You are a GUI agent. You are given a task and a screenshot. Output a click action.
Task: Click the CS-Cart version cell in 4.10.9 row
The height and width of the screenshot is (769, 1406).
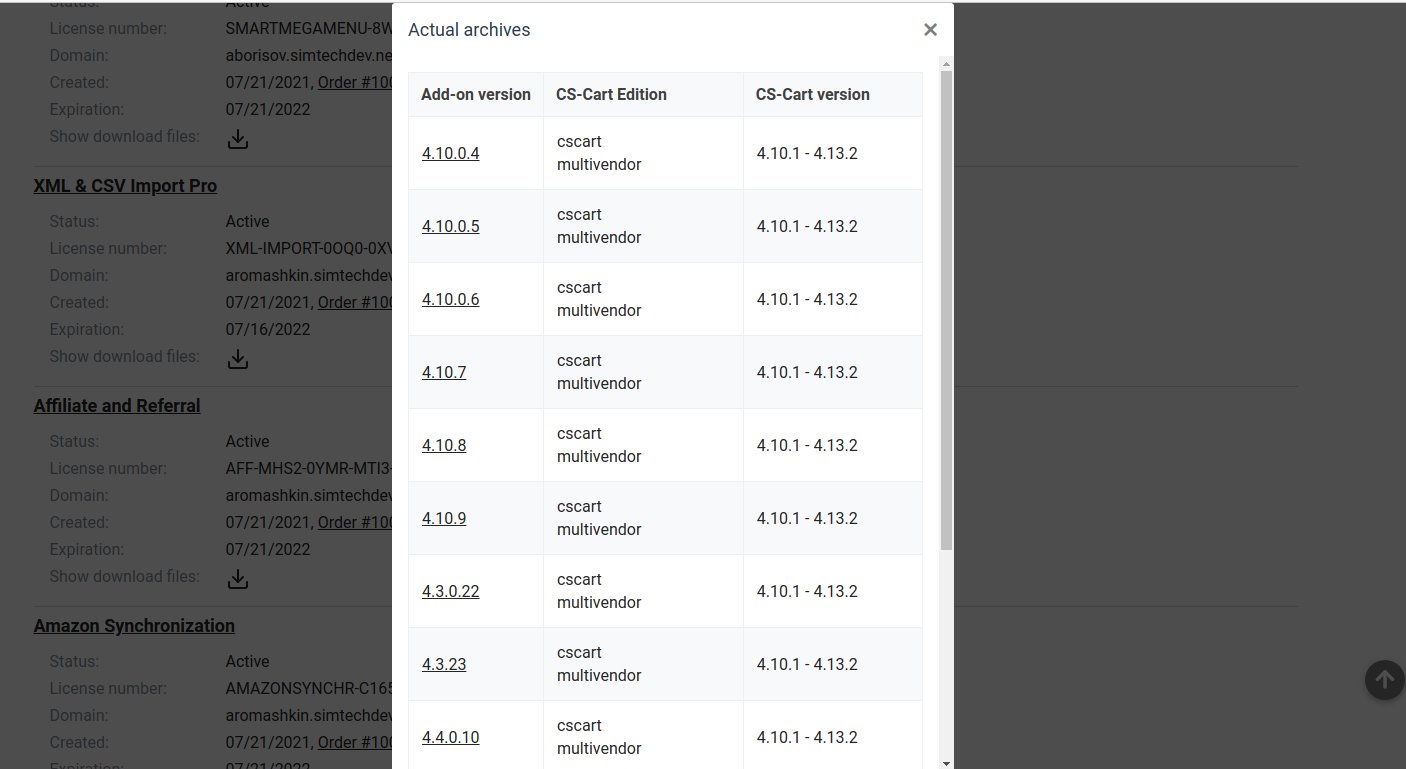[x=832, y=518]
